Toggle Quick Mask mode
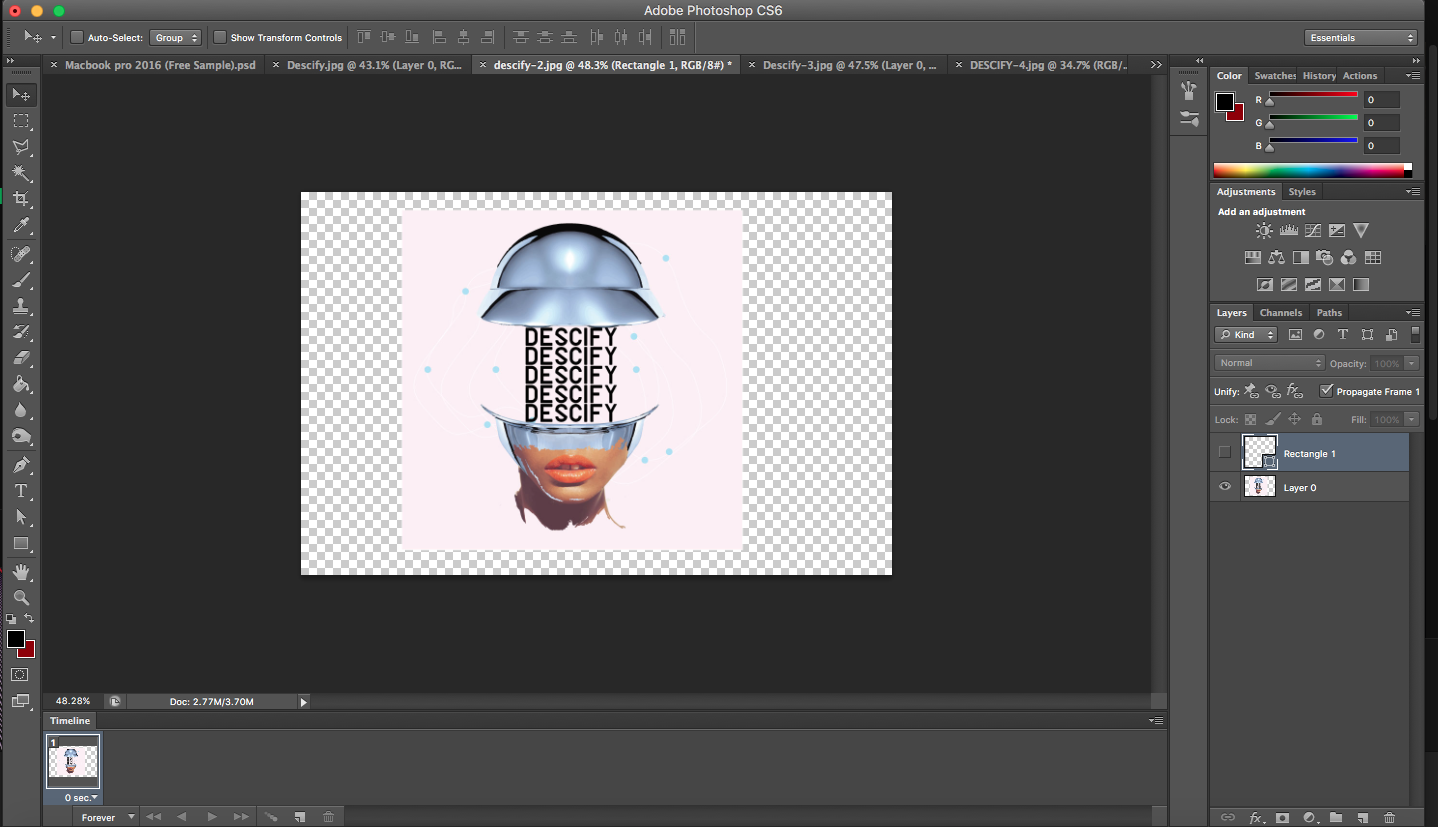This screenshot has height=827, width=1438. pyautogui.click(x=20, y=675)
